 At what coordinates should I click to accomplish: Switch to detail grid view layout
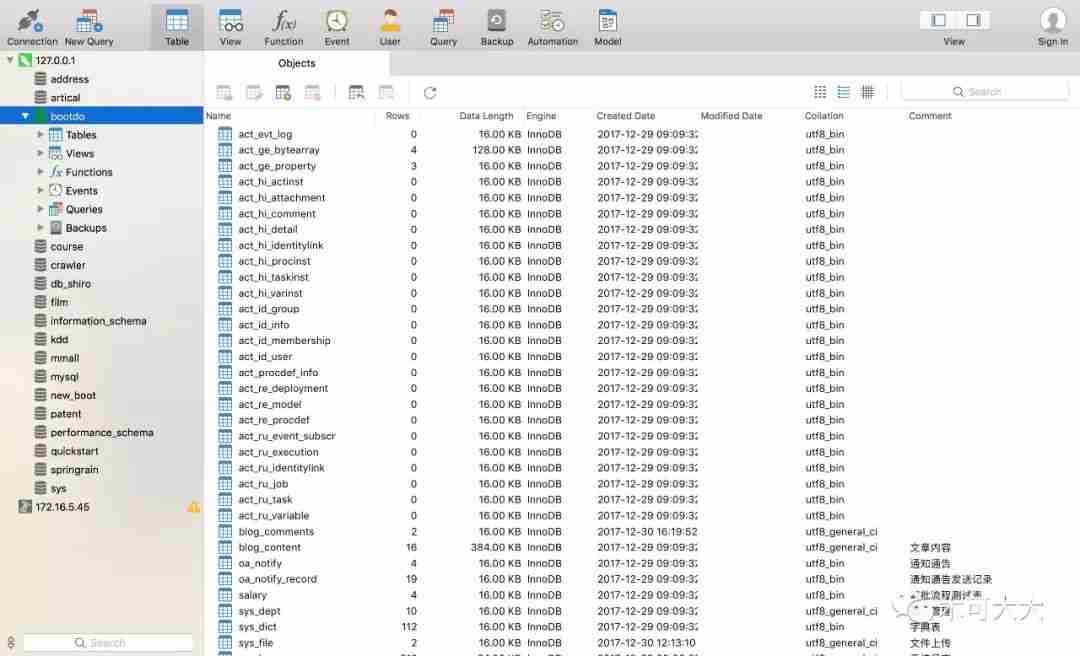coord(868,92)
